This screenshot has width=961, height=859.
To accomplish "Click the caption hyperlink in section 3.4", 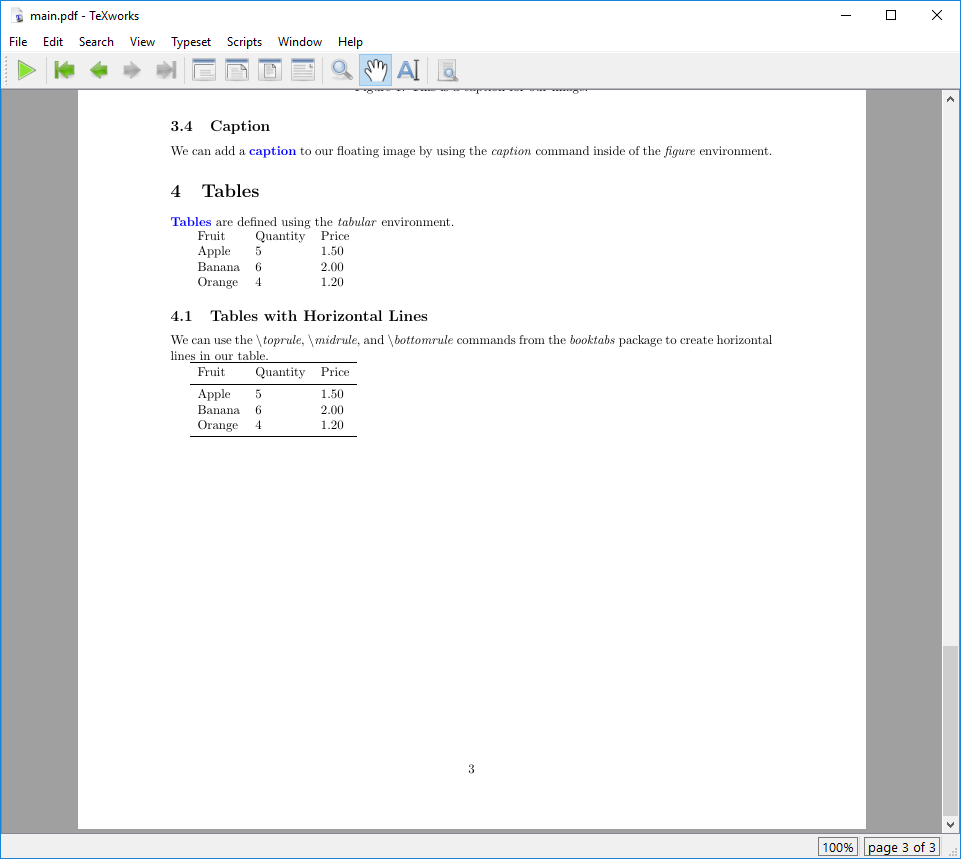I will coord(272,150).
